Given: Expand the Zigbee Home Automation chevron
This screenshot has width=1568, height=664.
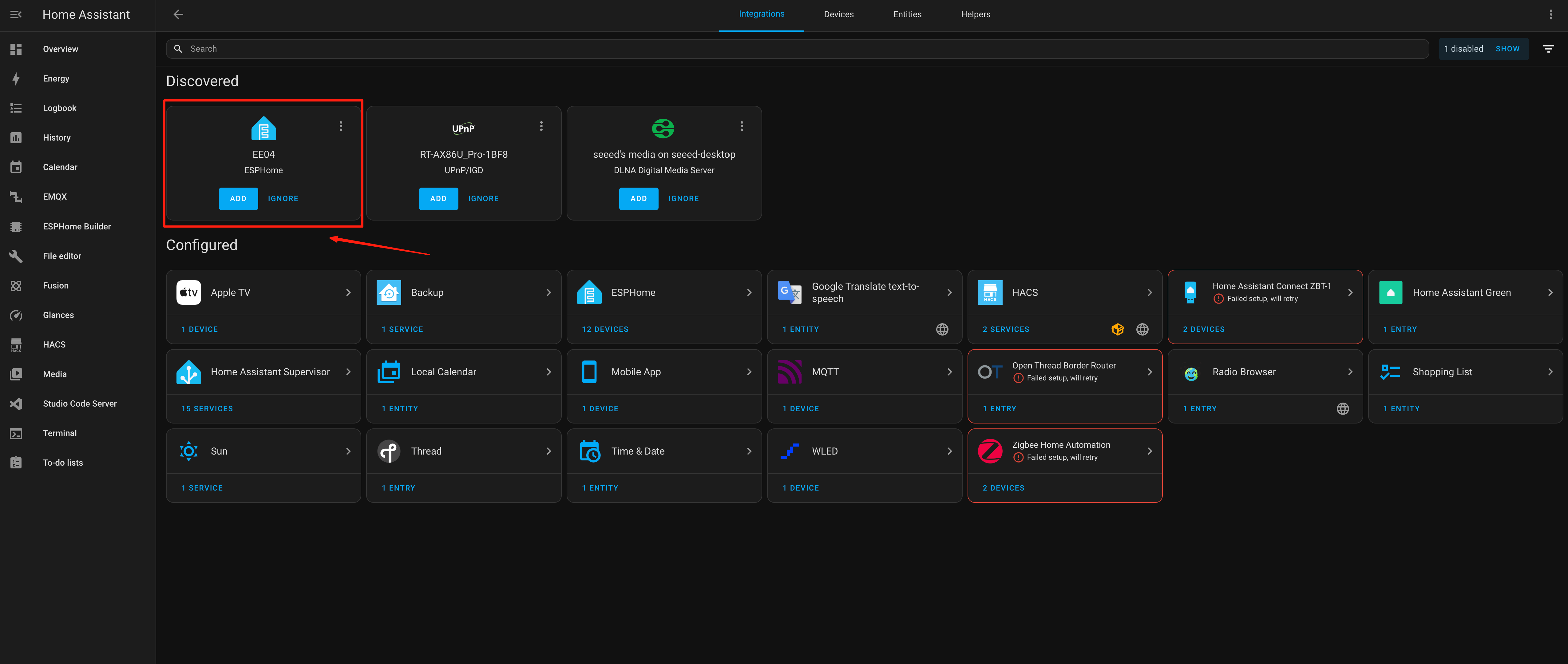Looking at the screenshot, I should coord(1149,451).
